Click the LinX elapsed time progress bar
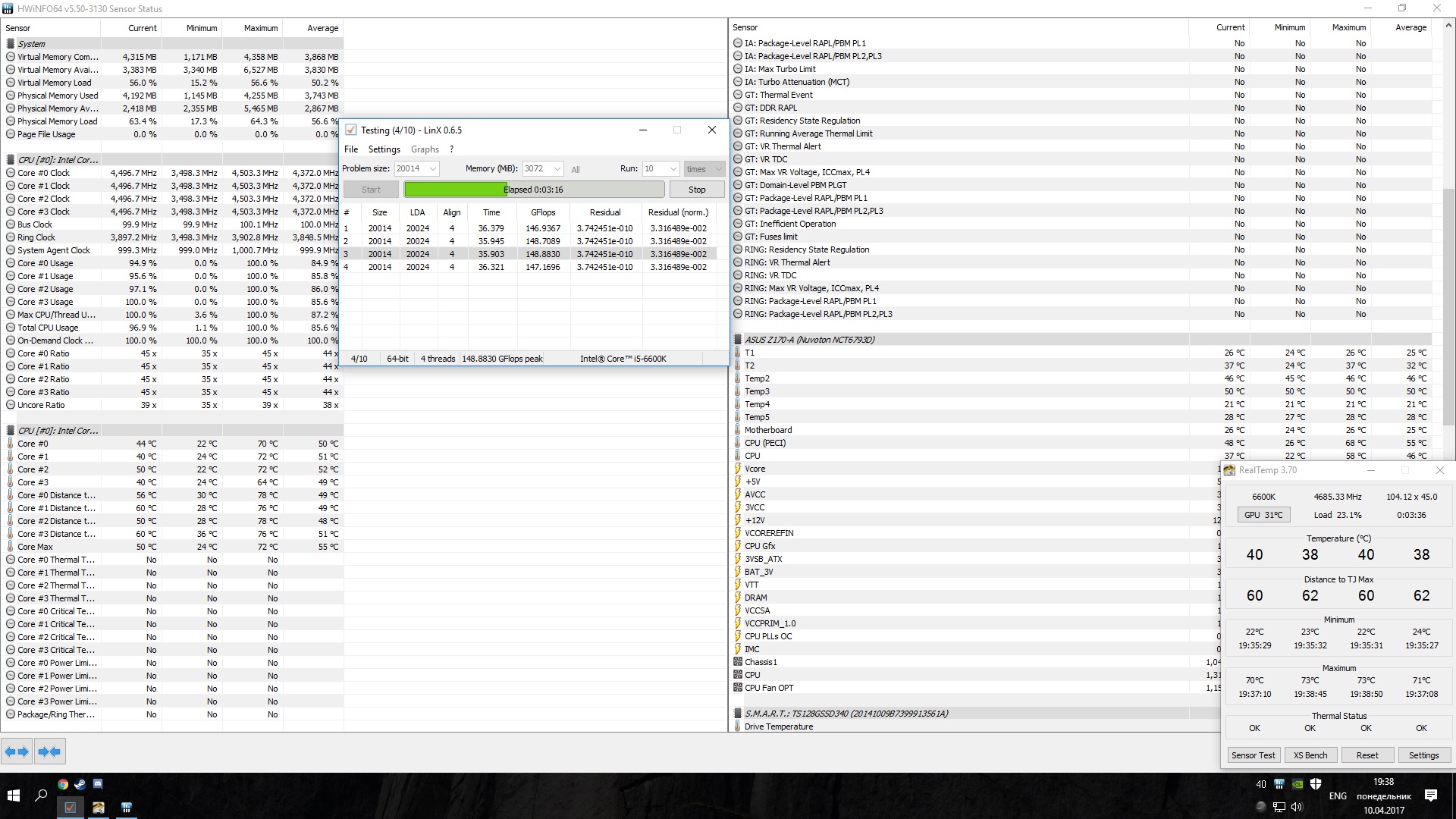 point(534,190)
